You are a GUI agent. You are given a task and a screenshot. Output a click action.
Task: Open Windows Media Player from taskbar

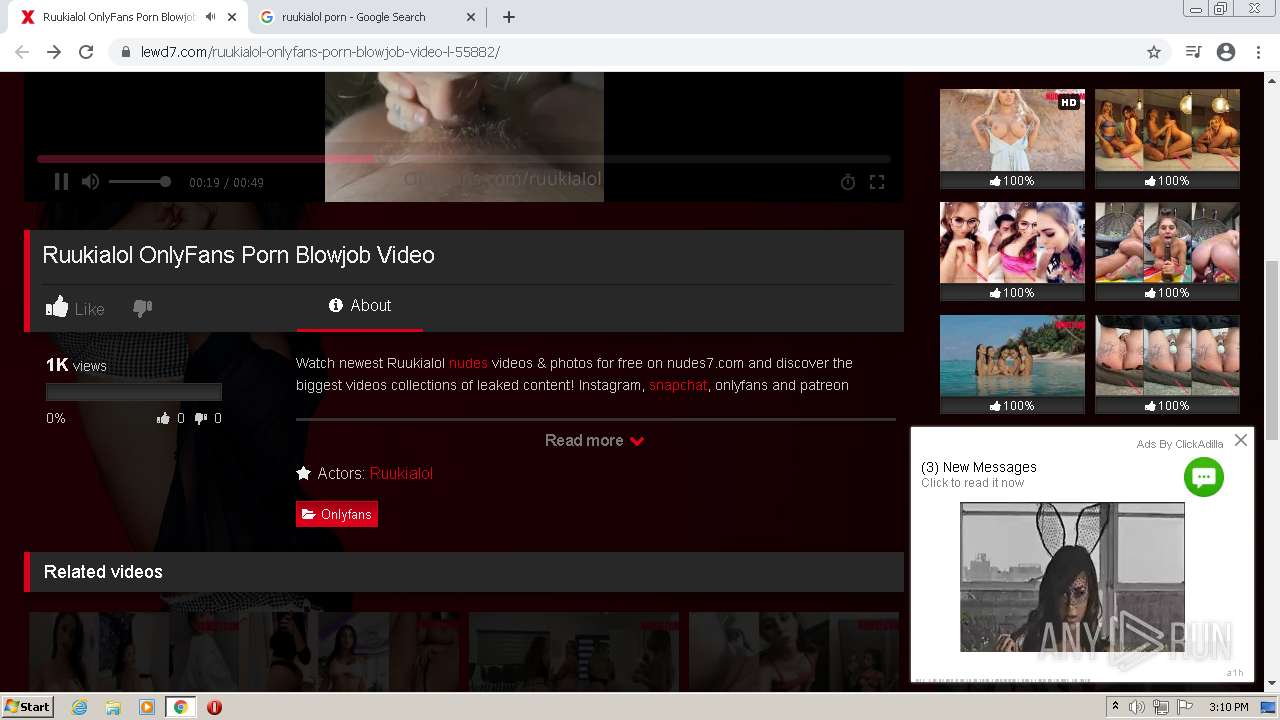(x=147, y=707)
